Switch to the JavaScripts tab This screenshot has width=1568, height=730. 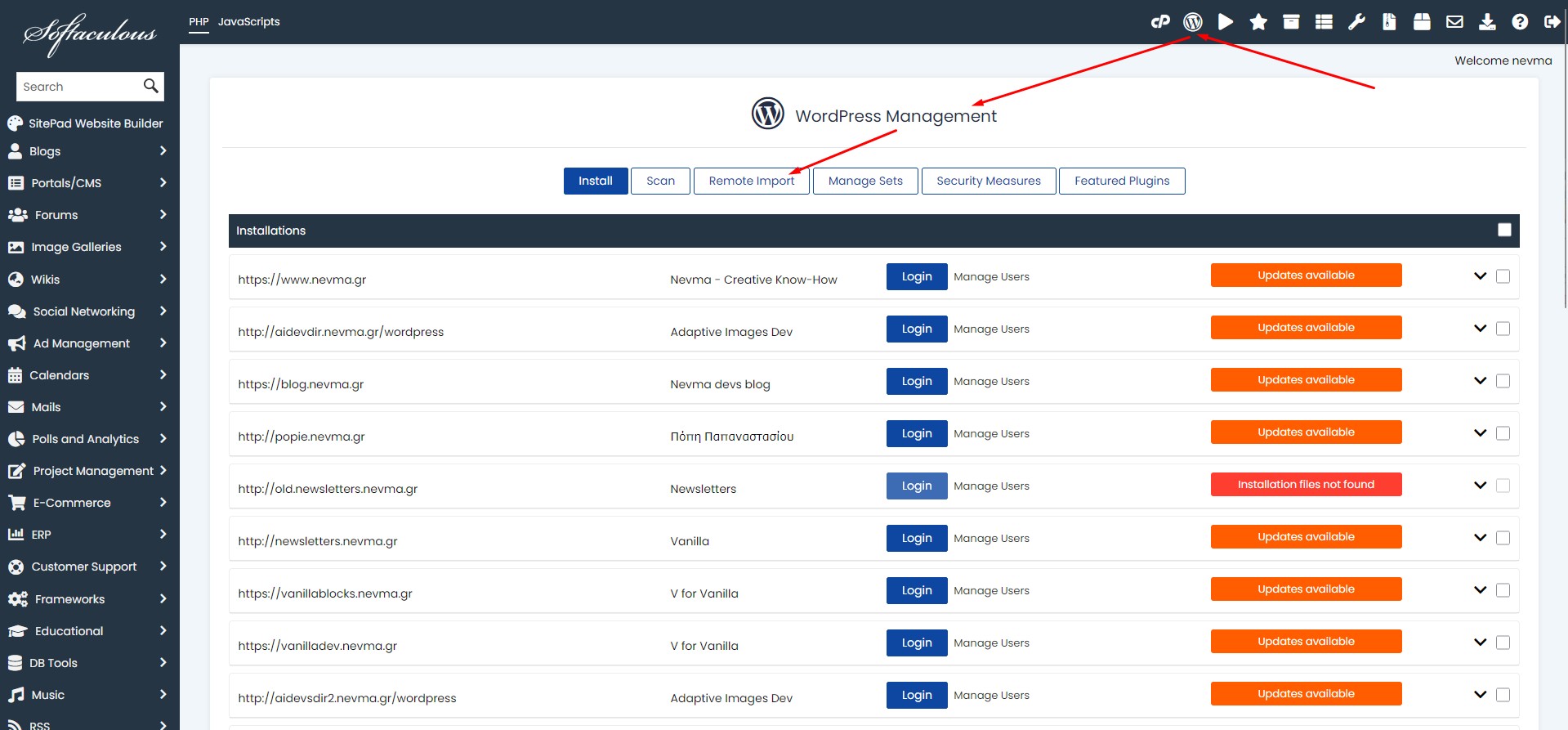(x=248, y=22)
